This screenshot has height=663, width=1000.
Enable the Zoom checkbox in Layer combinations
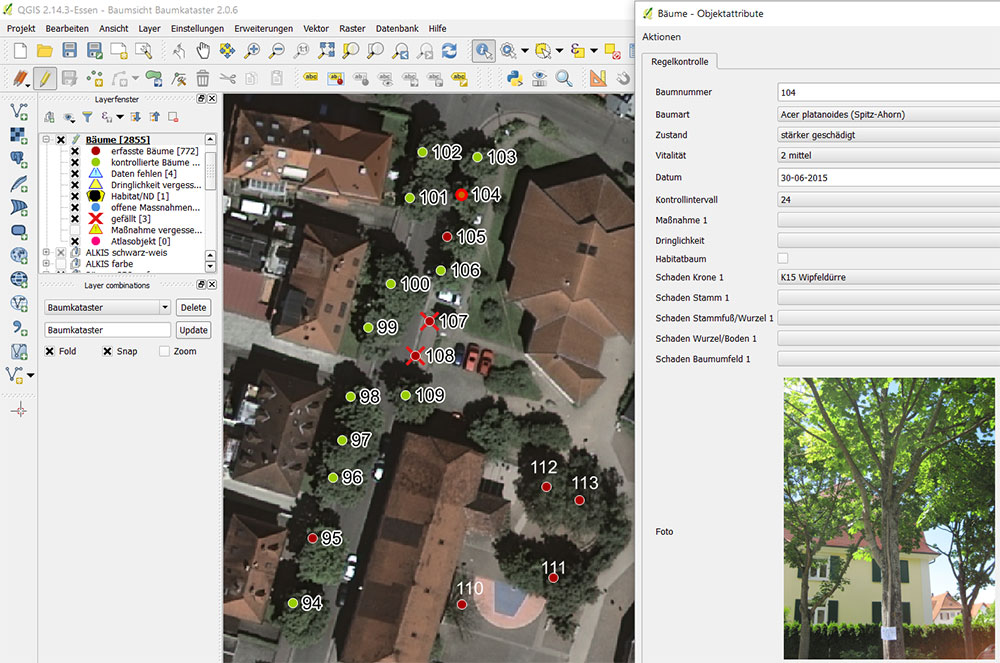165,352
